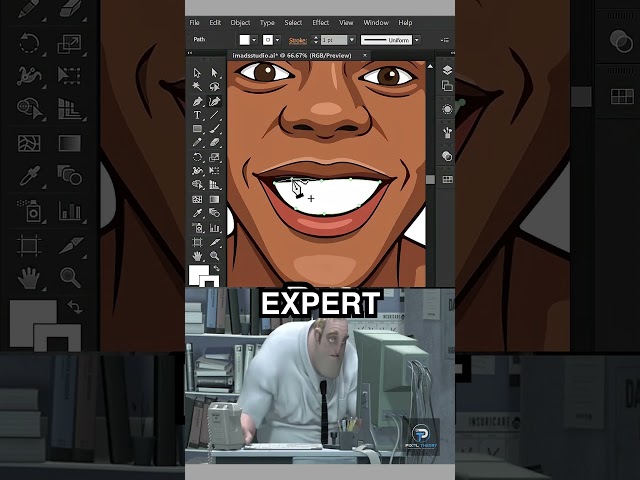The width and height of the screenshot is (640, 480).
Task: Choose the Free Transform tool
Action: point(214,171)
